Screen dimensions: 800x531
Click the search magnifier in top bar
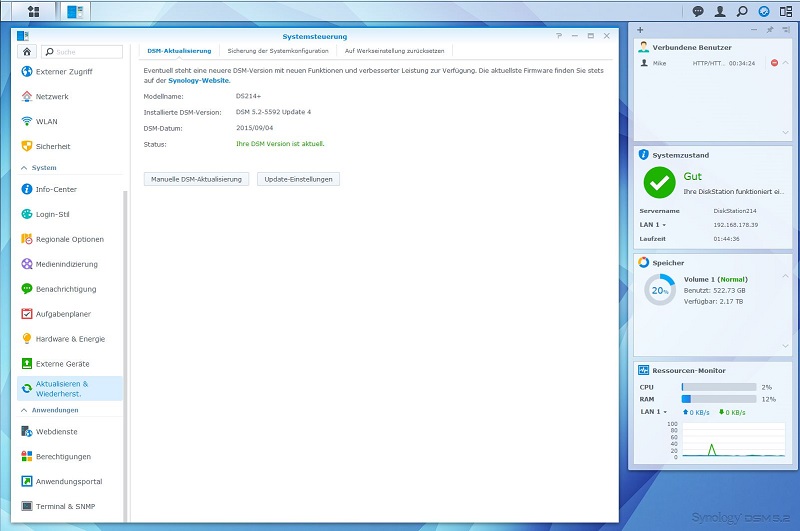[742, 11]
